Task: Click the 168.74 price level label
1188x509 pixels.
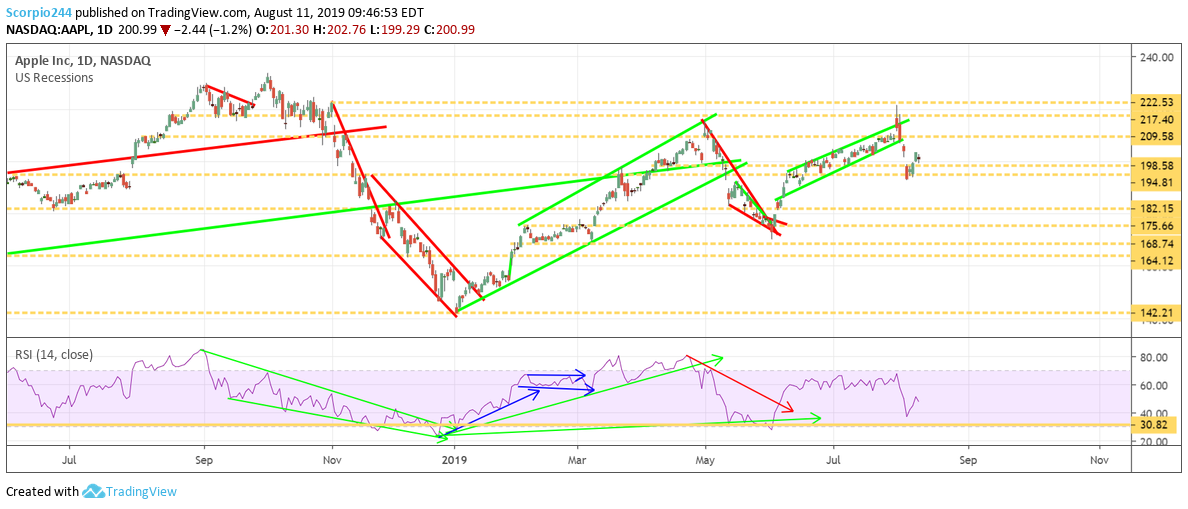Action: point(1155,244)
